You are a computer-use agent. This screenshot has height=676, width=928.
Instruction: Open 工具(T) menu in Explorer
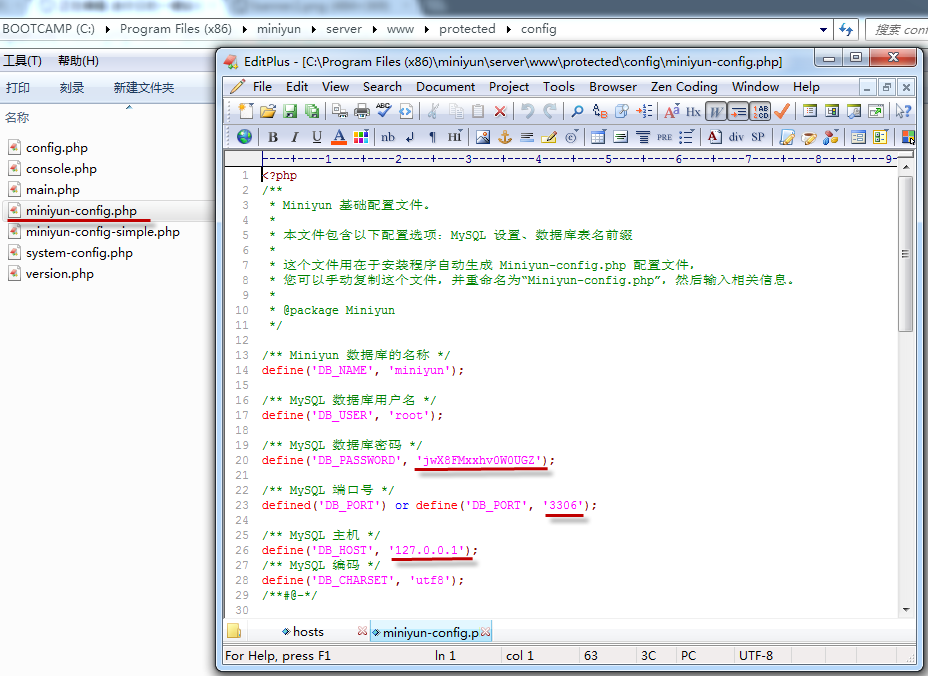click(22, 60)
